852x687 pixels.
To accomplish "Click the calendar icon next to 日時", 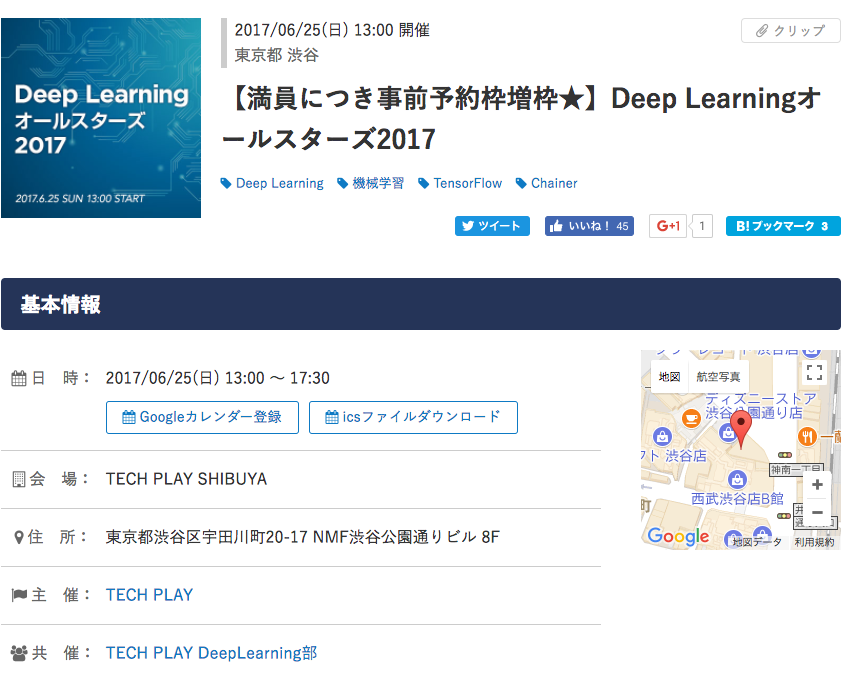I will pos(19,378).
